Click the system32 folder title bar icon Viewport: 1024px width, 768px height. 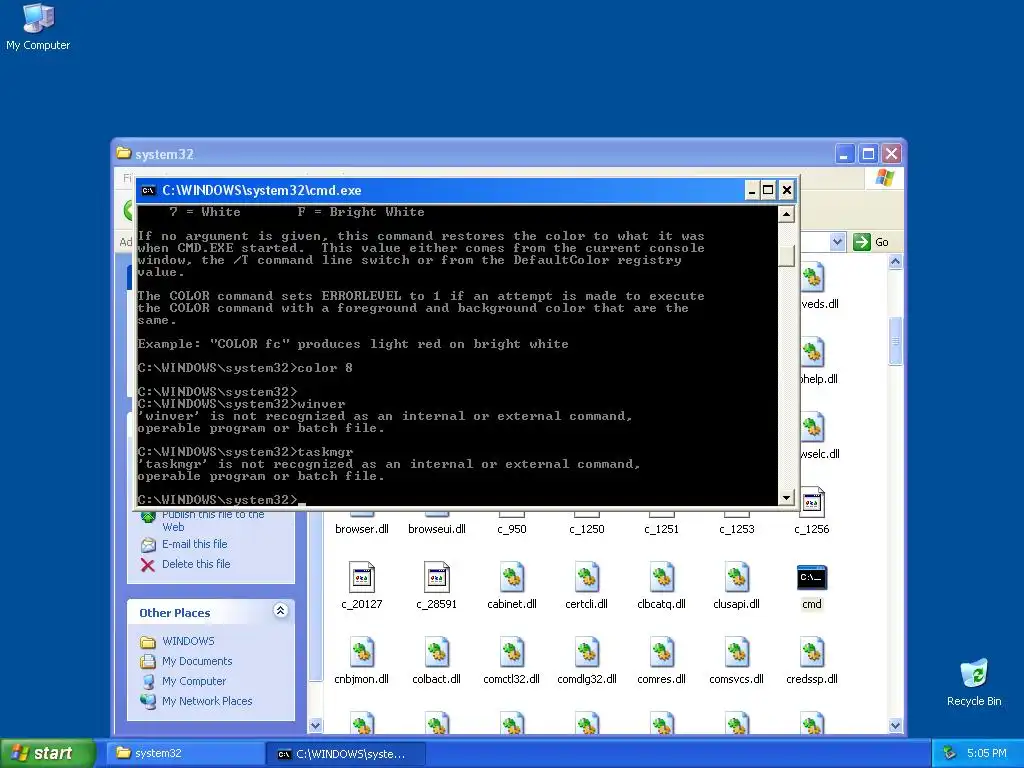123,153
